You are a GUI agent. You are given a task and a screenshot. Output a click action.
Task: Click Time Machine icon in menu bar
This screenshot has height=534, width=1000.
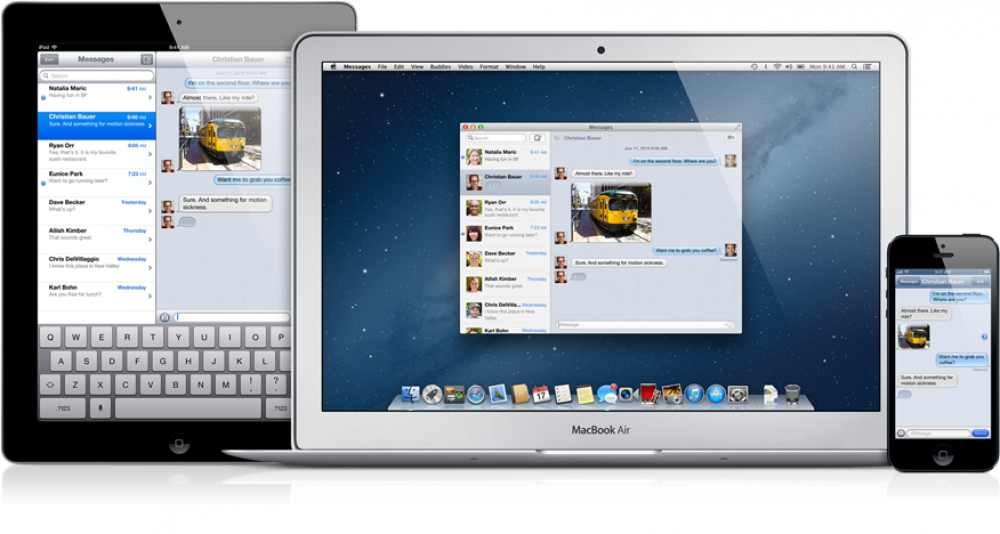tap(754, 66)
